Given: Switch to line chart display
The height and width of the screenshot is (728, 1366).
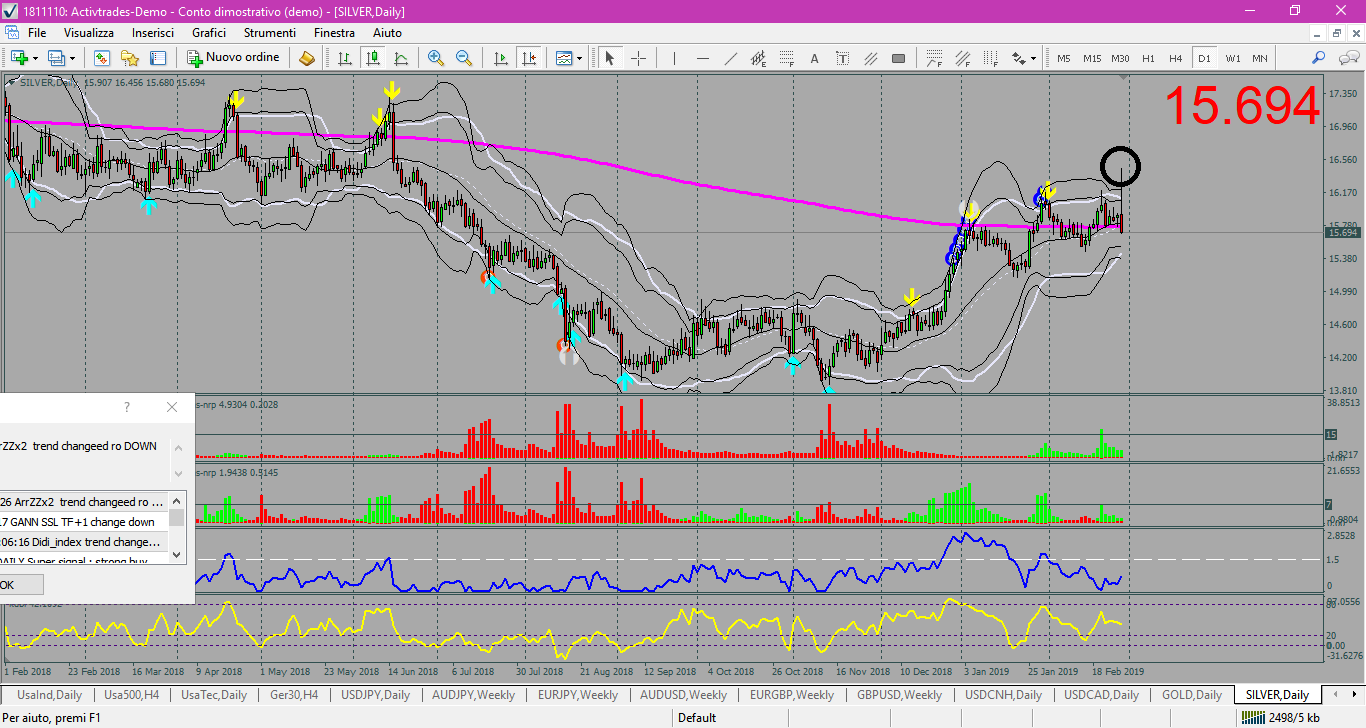Looking at the screenshot, I should click(401, 58).
